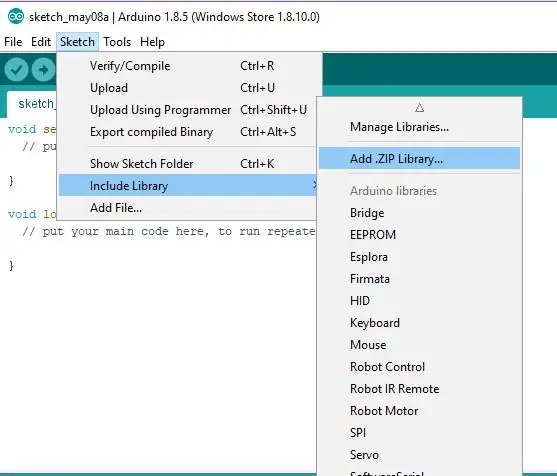Include the Esplora library
Screen dimensions: 557x476
[x=420, y=257]
